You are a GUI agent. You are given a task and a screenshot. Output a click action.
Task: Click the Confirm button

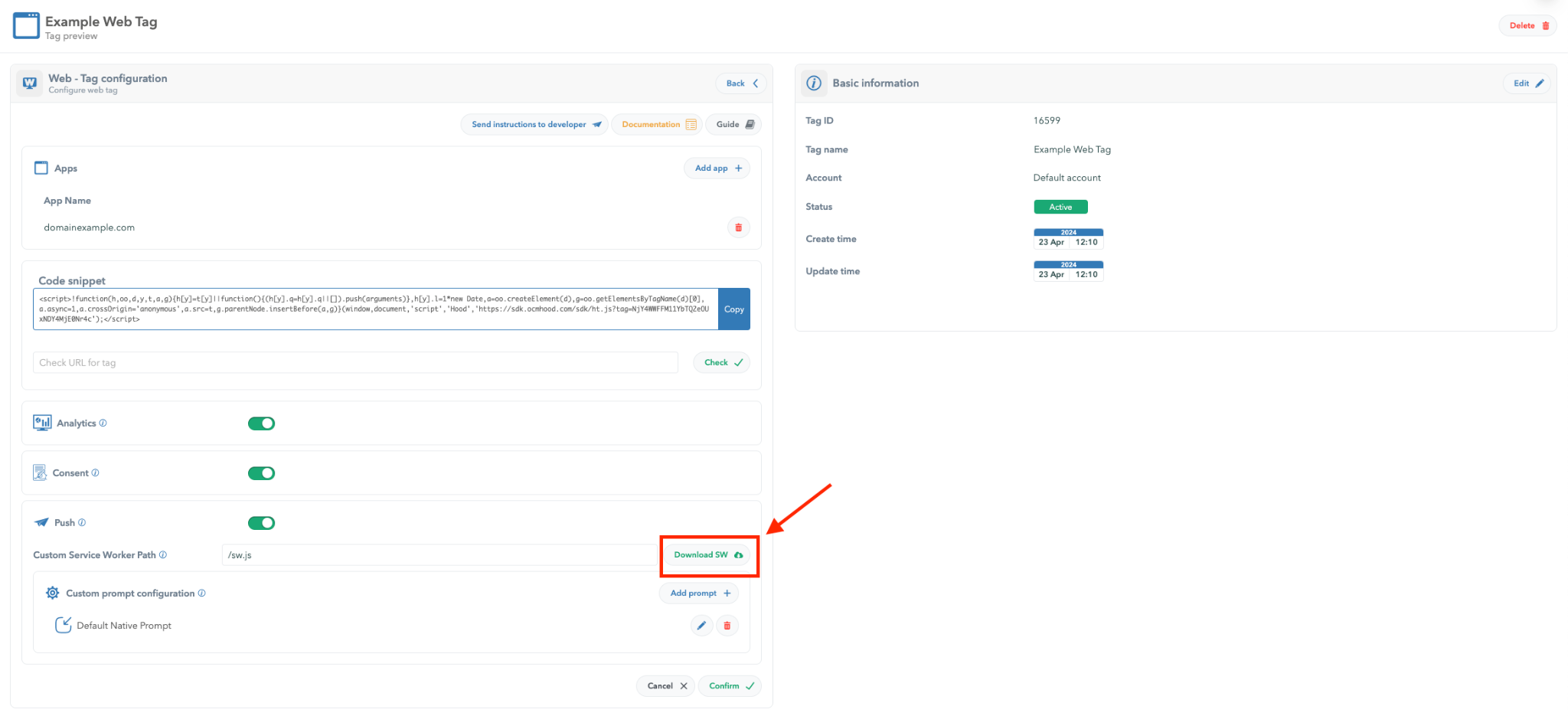tap(730, 686)
